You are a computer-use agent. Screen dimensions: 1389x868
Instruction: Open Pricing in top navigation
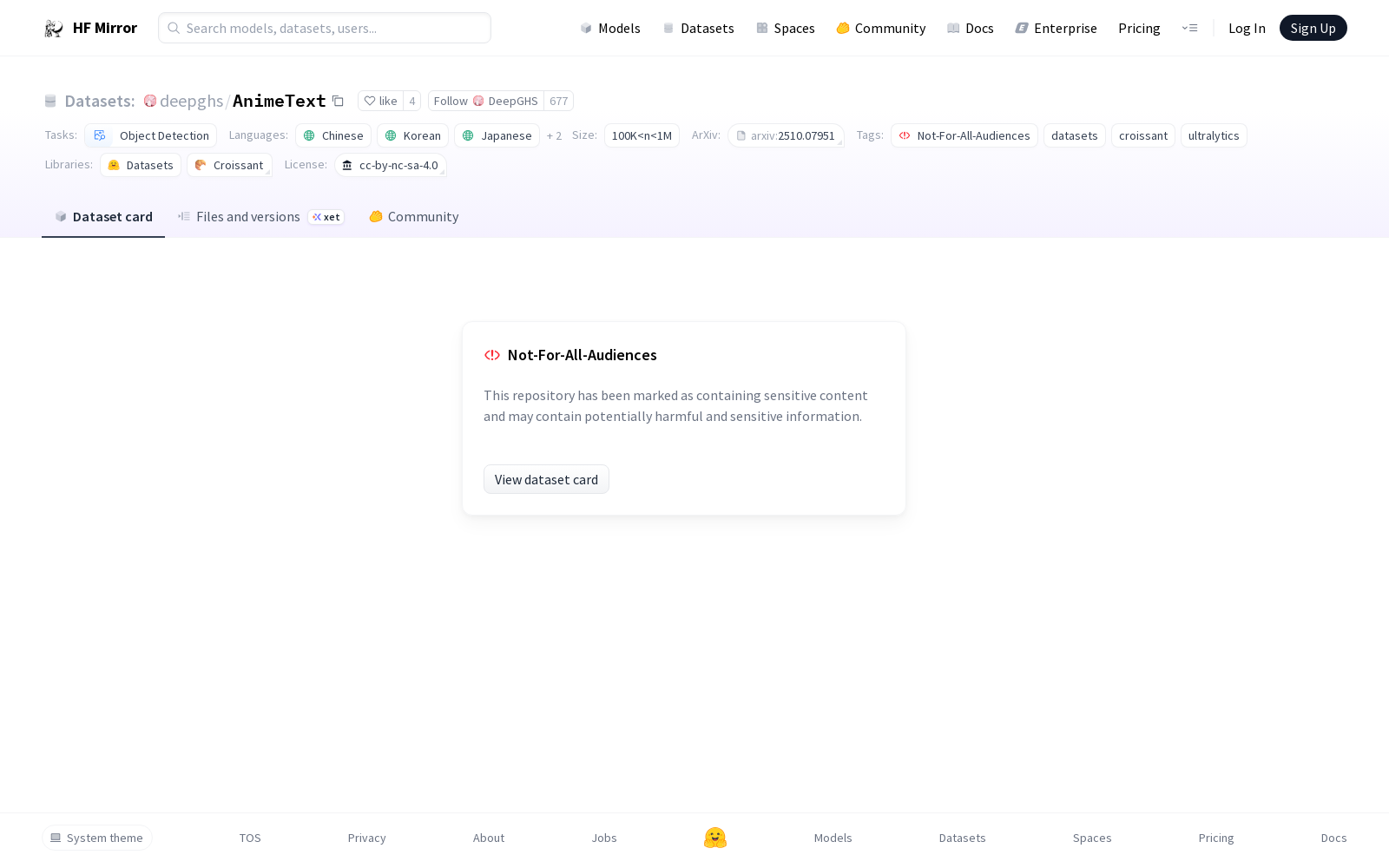click(x=1139, y=29)
